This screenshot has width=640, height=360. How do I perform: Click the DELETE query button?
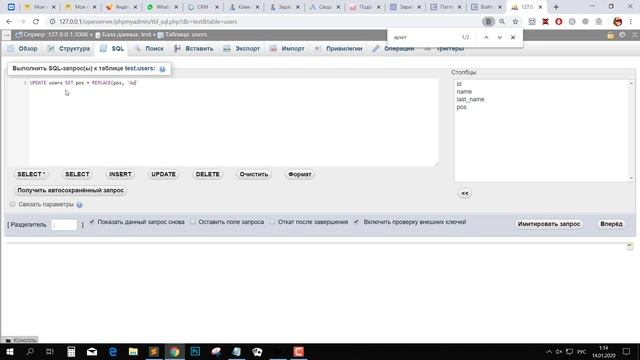click(x=207, y=174)
